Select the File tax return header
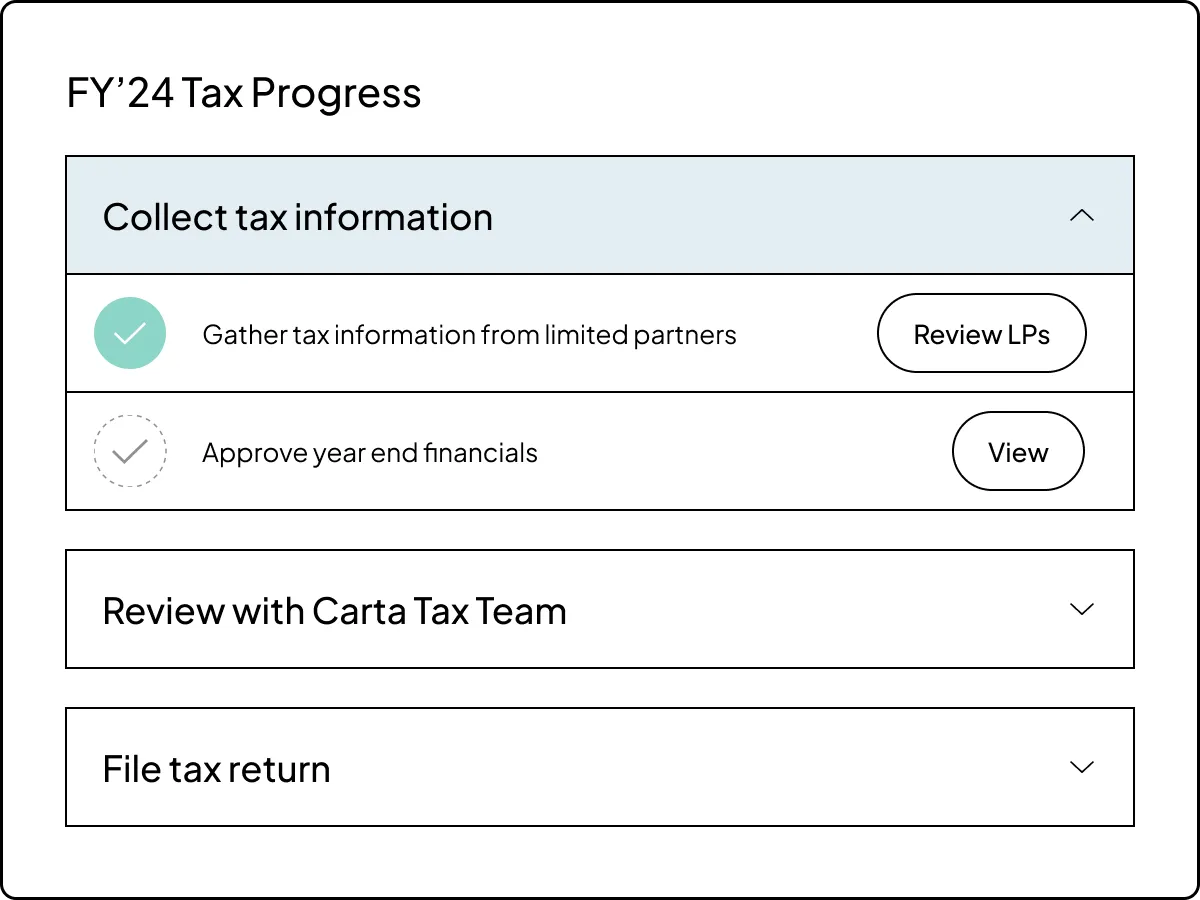This screenshot has height=900, width=1200. point(216,768)
